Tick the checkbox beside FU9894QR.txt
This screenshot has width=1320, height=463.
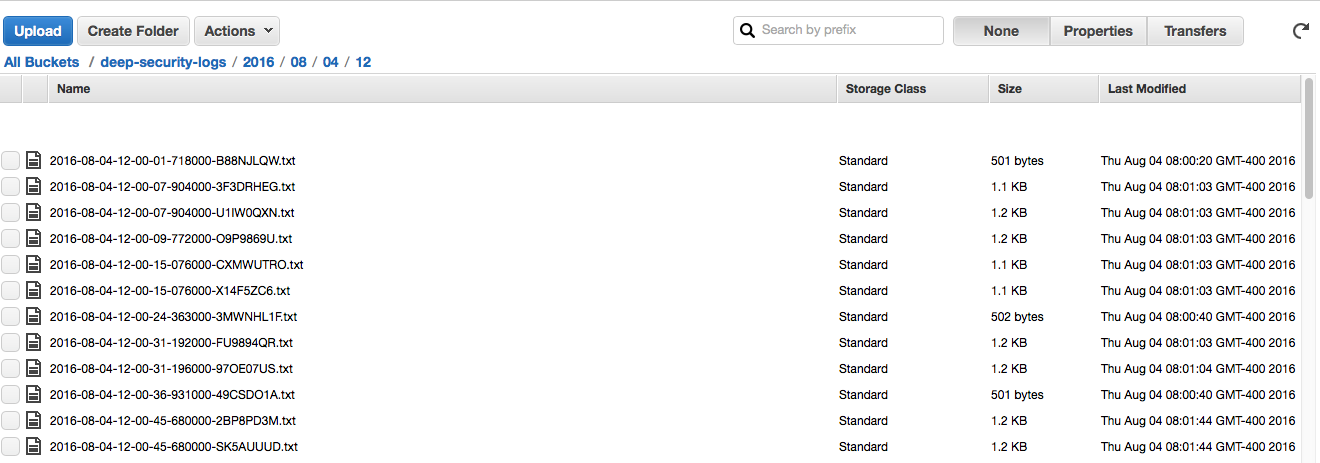[x=10, y=343]
